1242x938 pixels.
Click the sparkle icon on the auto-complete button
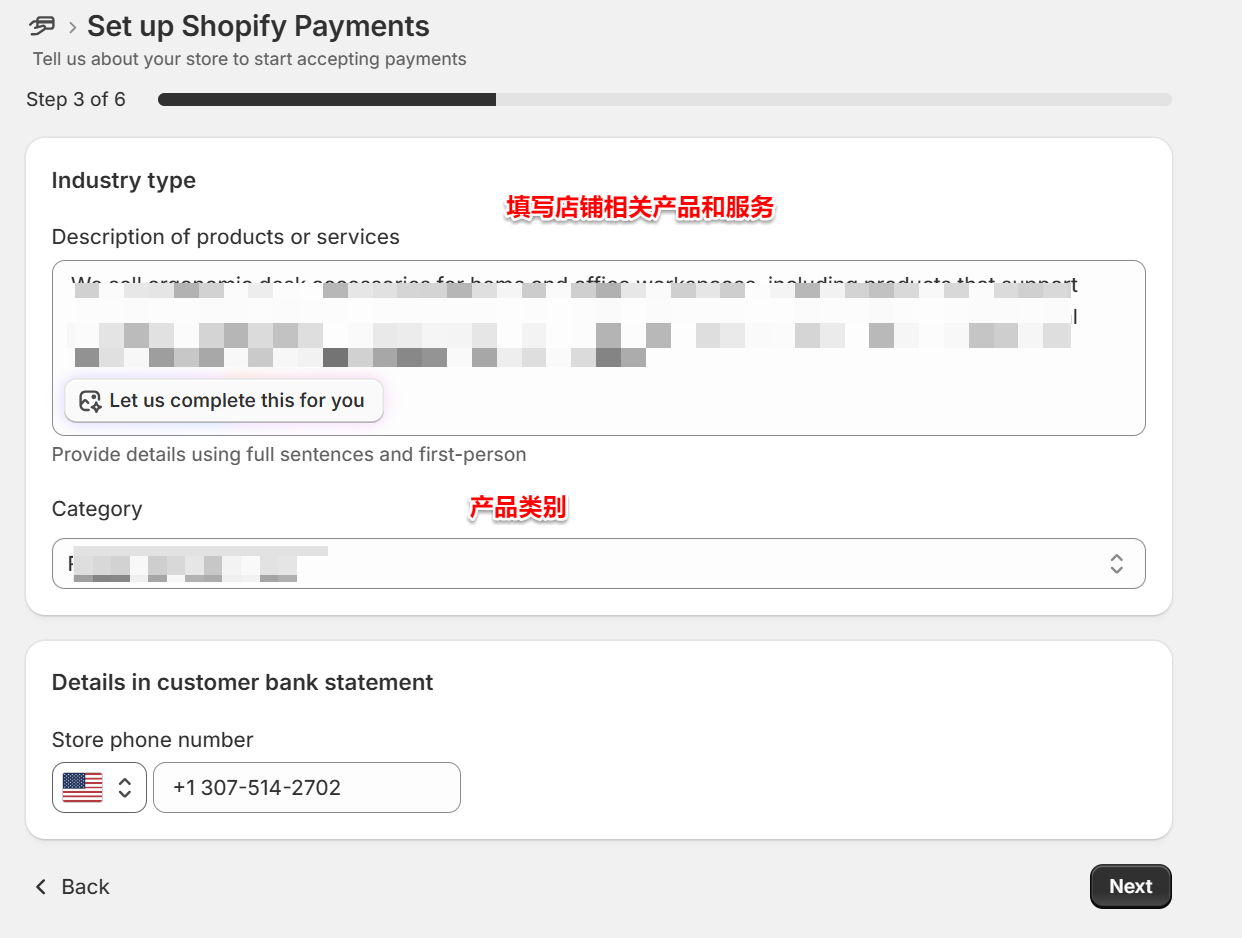[90, 401]
